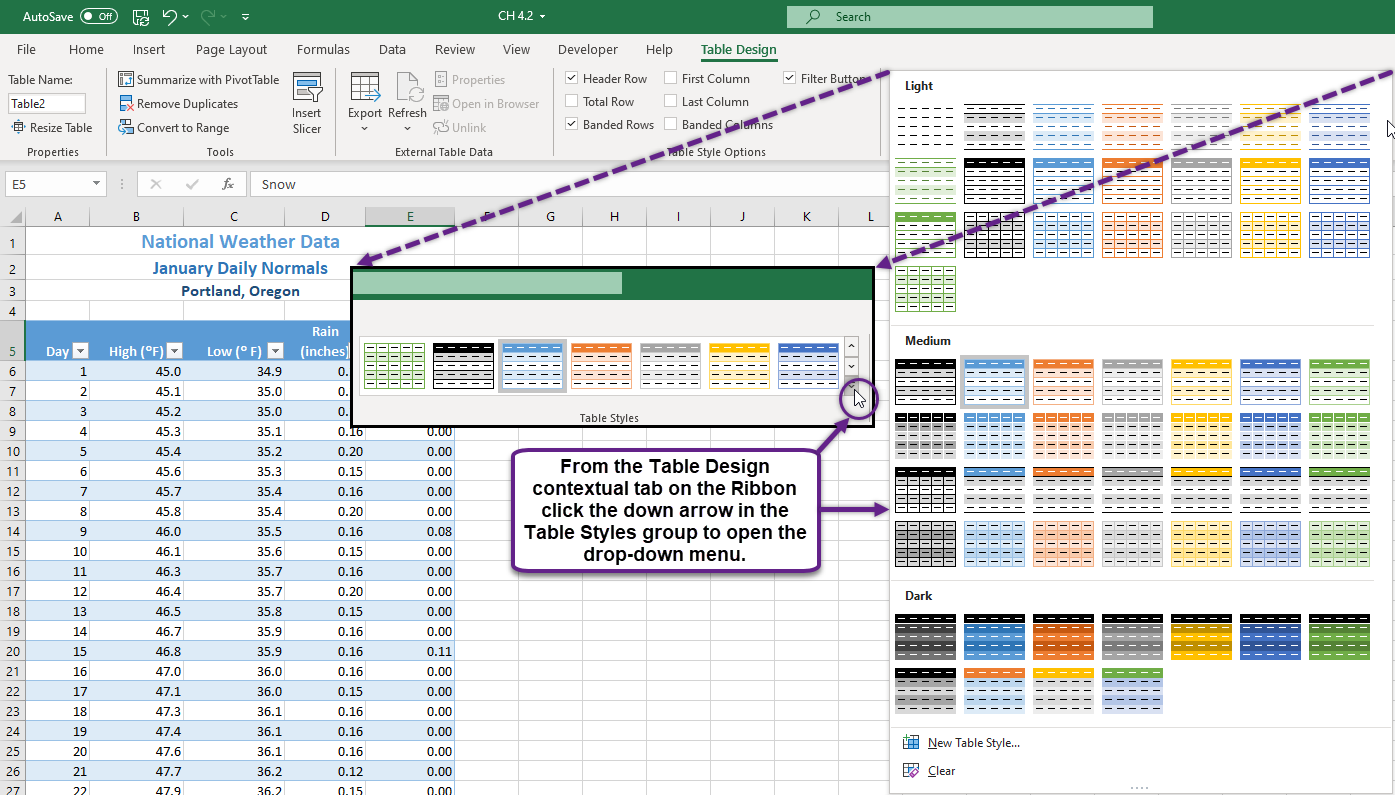Viewport: 1395px width, 795px height.
Task: Click the Table Name field containing Table2
Action: (x=47, y=103)
